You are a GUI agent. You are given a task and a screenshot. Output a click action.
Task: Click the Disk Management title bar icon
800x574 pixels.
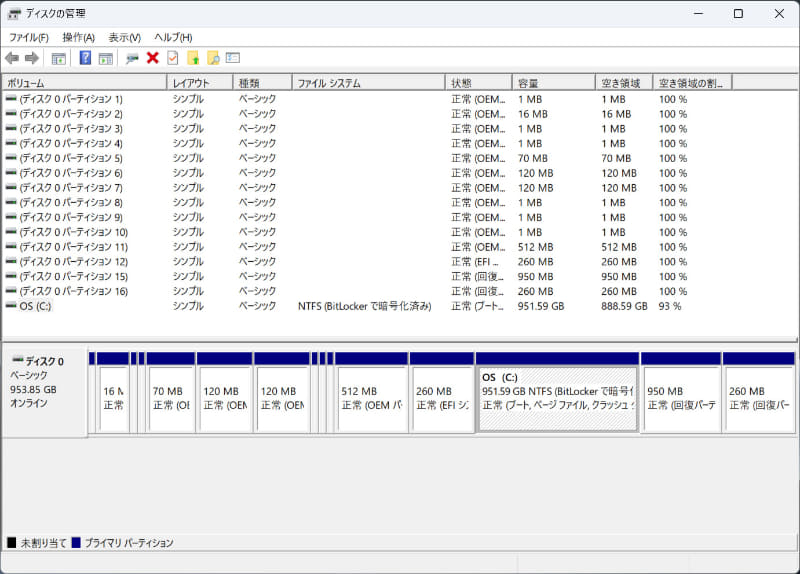coord(14,14)
